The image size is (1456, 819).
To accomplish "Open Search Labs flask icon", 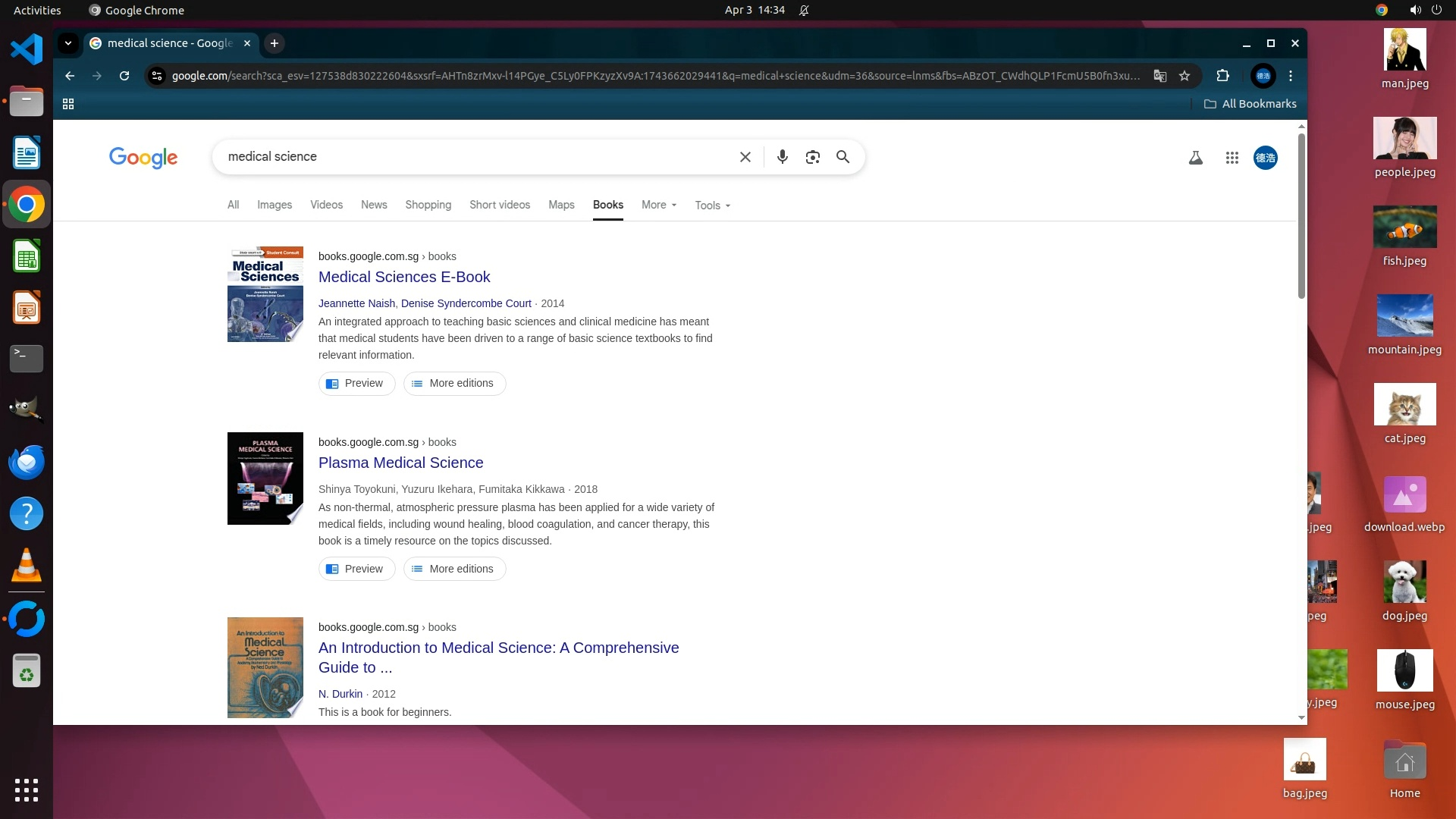I will click(x=1195, y=158).
